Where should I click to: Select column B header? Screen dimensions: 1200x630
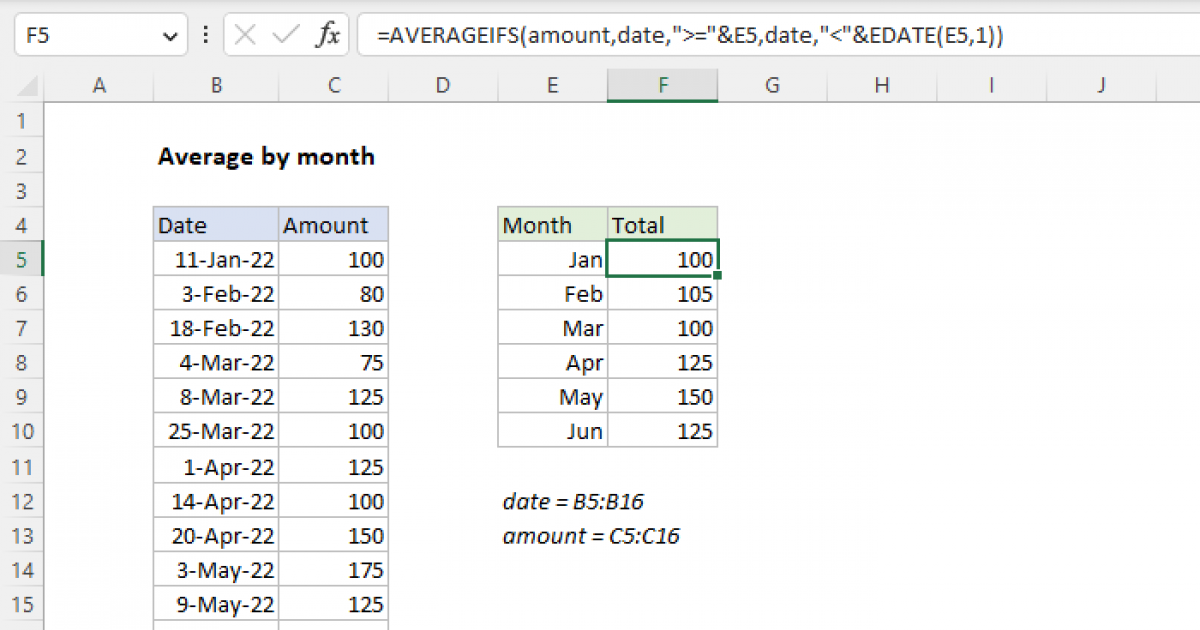point(216,86)
